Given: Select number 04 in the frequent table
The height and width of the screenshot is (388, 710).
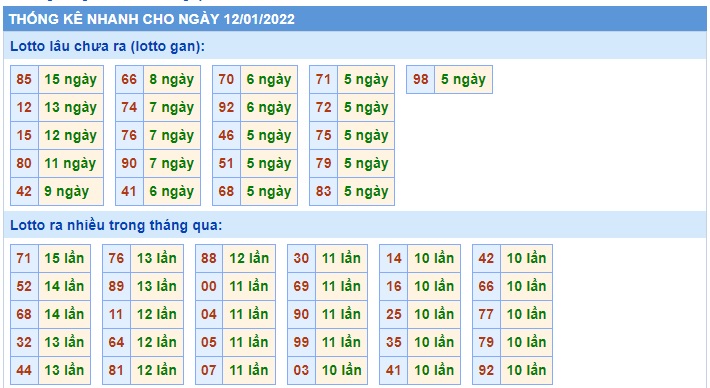Looking at the screenshot, I should 209,314.
